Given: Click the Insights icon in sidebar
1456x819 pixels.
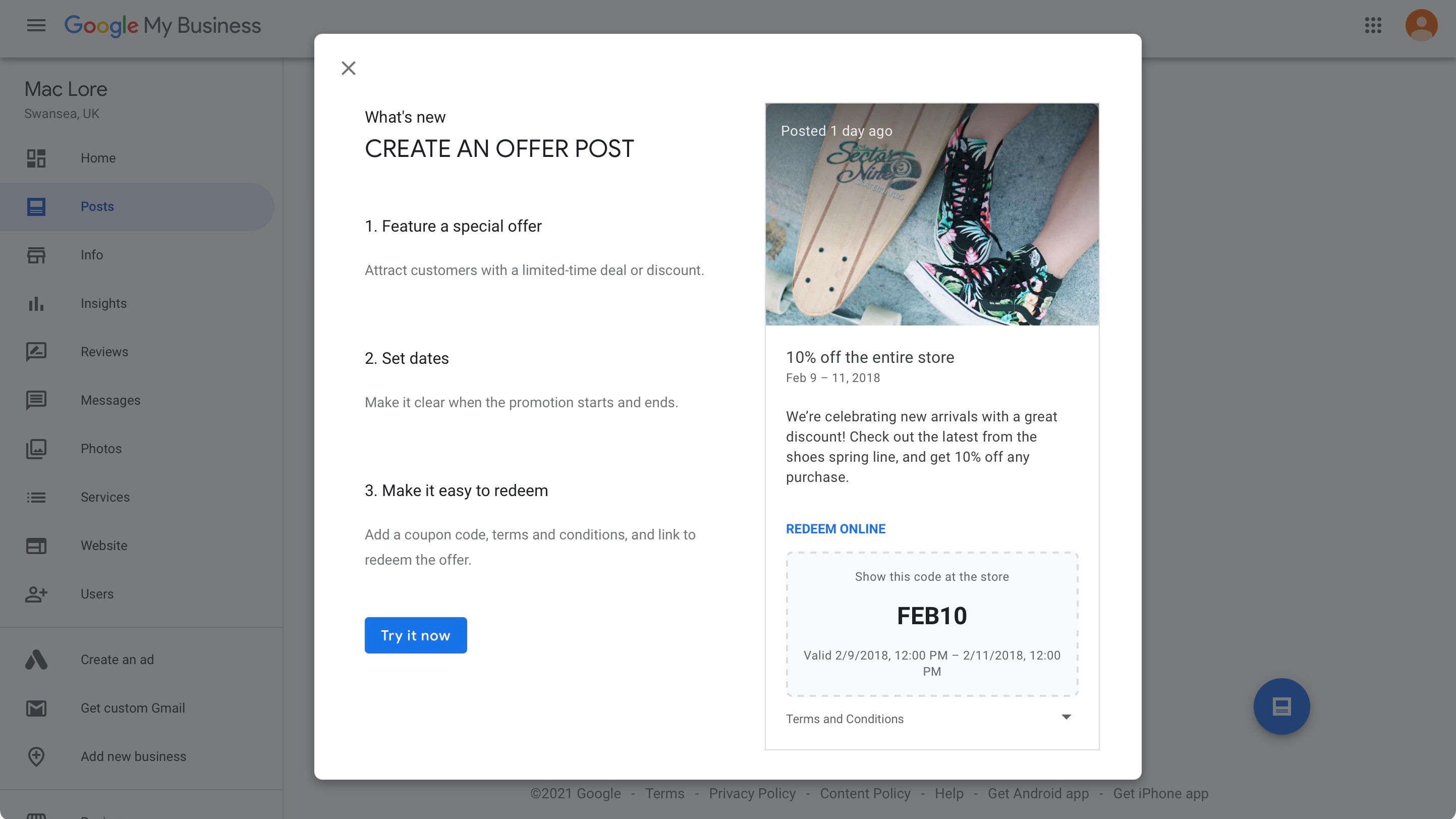Looking at the screenshot, I should [x=36, y=303].
